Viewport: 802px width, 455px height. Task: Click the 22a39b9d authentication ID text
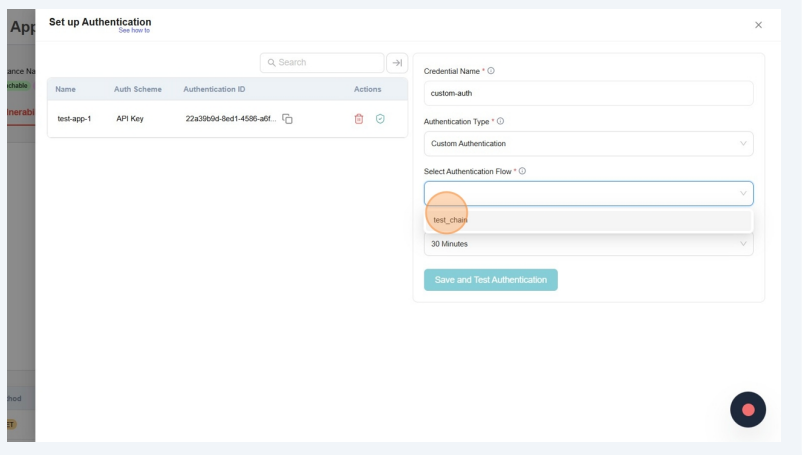point(231,119)
